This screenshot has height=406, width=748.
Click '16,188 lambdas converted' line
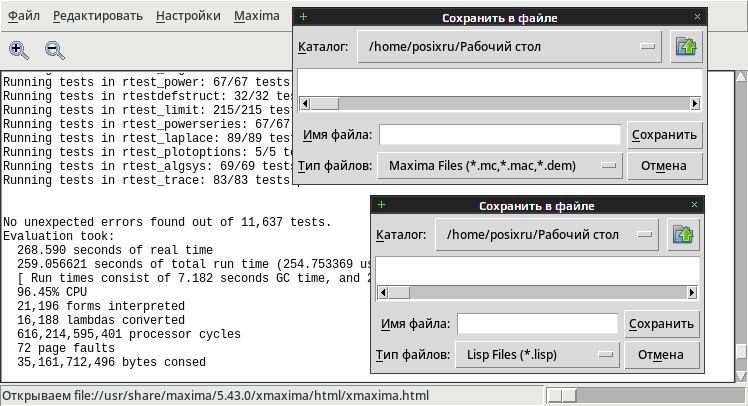[x=101, y=320]
